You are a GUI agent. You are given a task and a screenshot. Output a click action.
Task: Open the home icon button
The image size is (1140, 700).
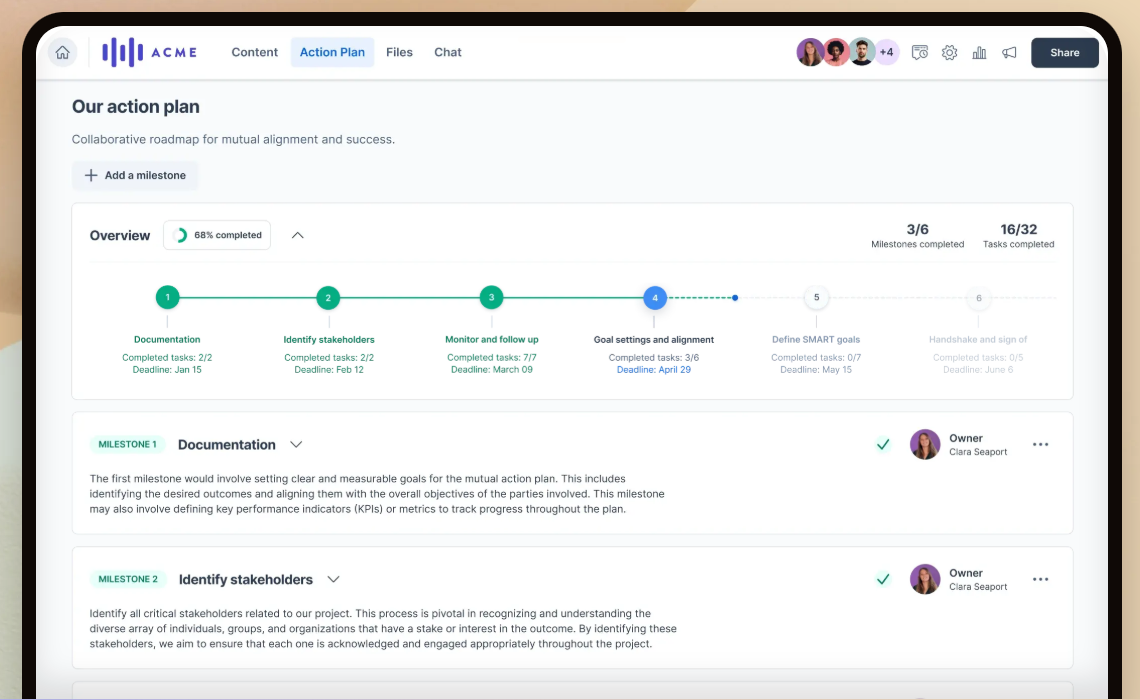63,52
